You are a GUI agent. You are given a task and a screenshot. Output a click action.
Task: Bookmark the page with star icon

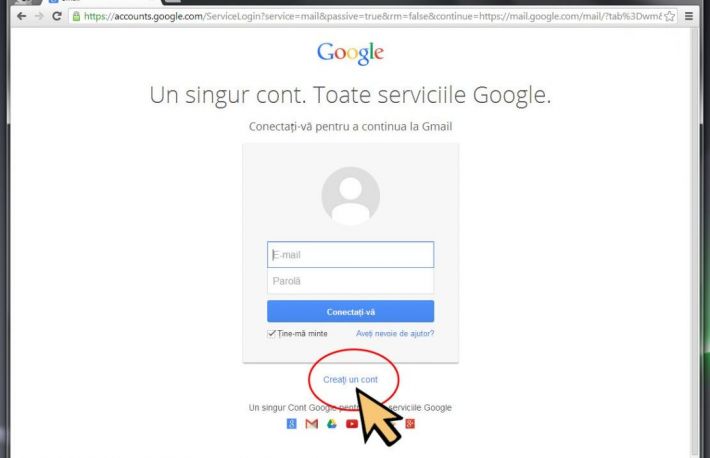(670, 16)
